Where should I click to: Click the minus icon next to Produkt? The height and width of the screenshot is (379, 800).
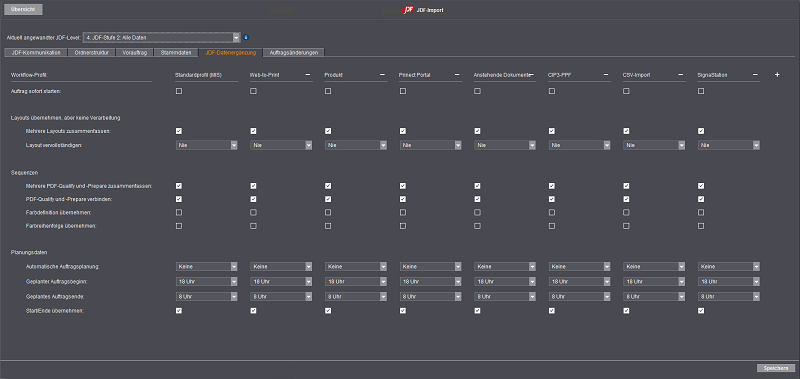[x=382, y=75]
